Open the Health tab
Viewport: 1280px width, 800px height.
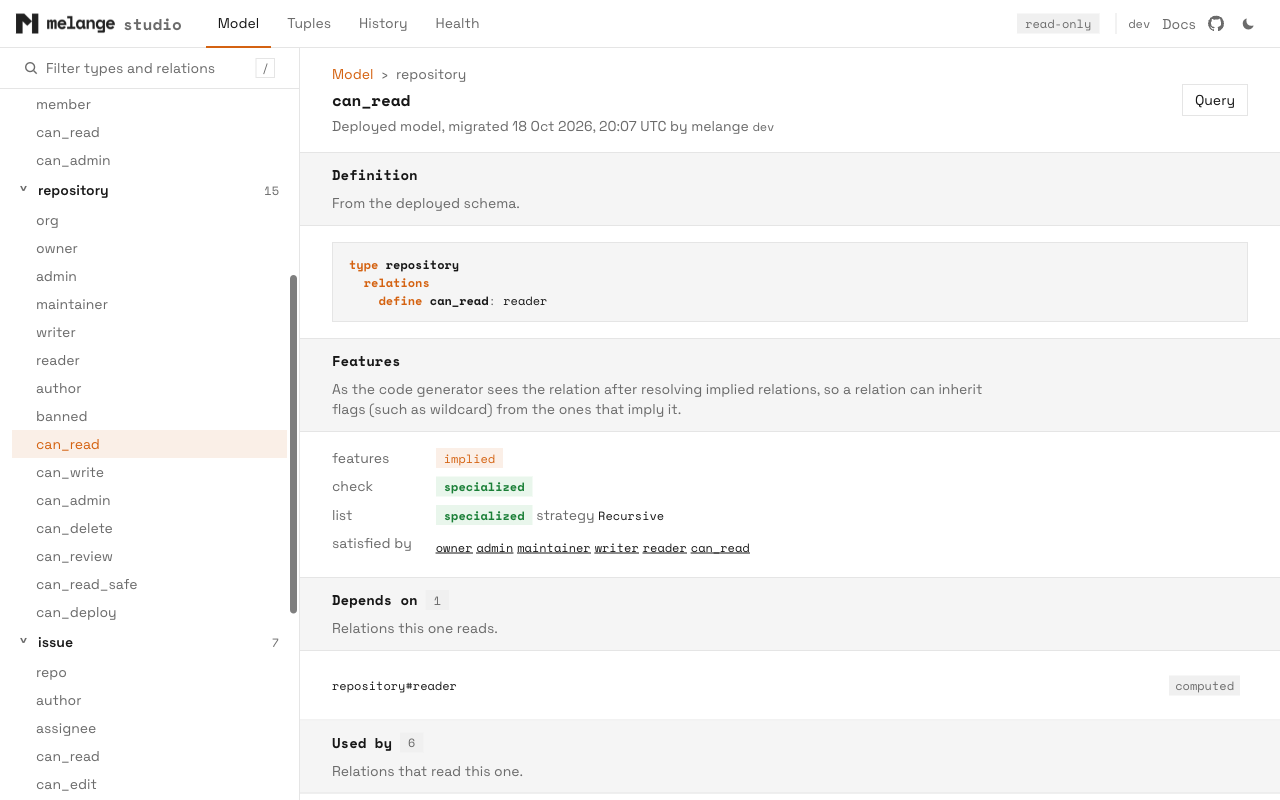point(457,23)
